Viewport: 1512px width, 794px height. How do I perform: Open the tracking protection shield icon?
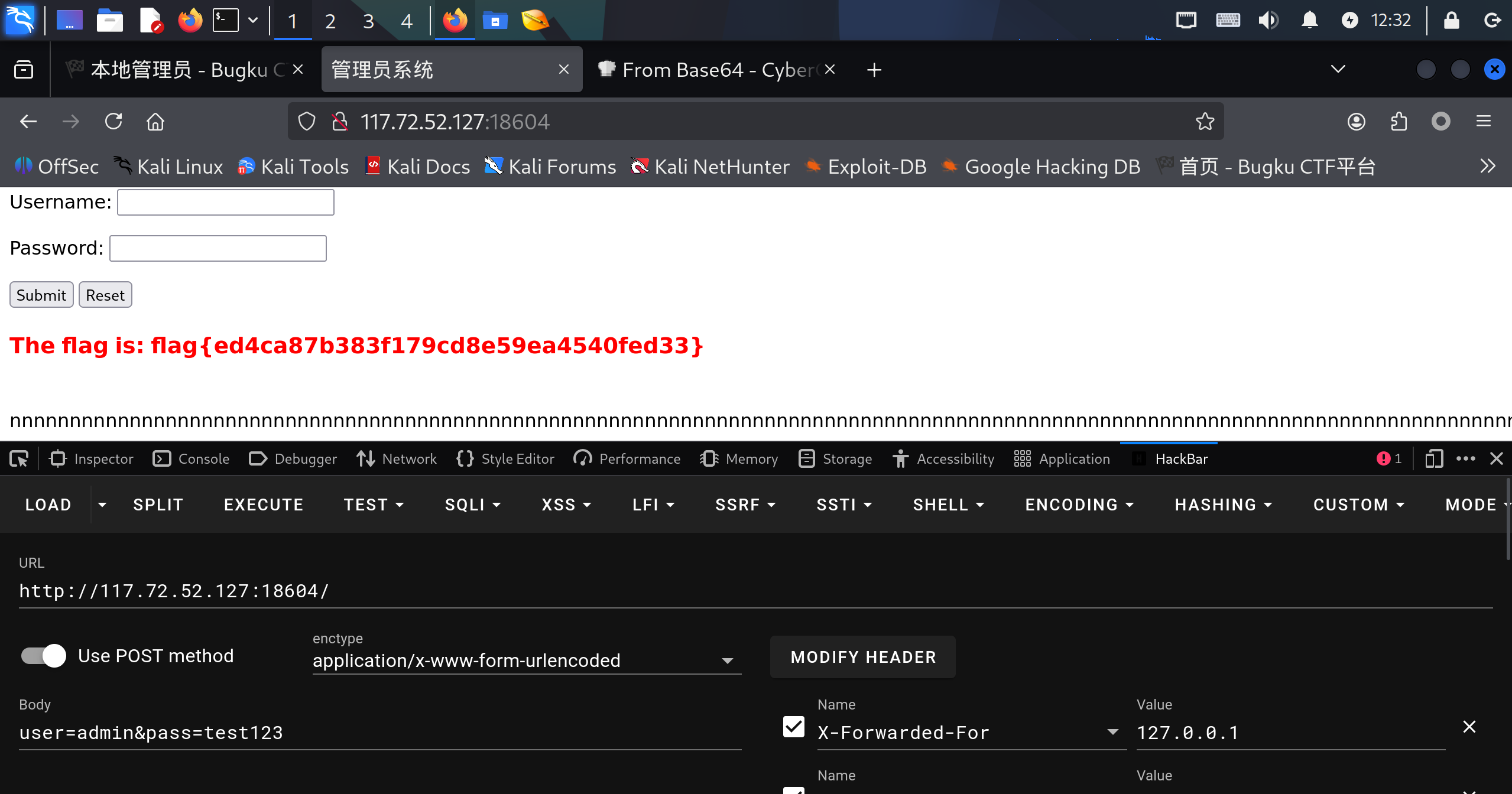(306, 122)
